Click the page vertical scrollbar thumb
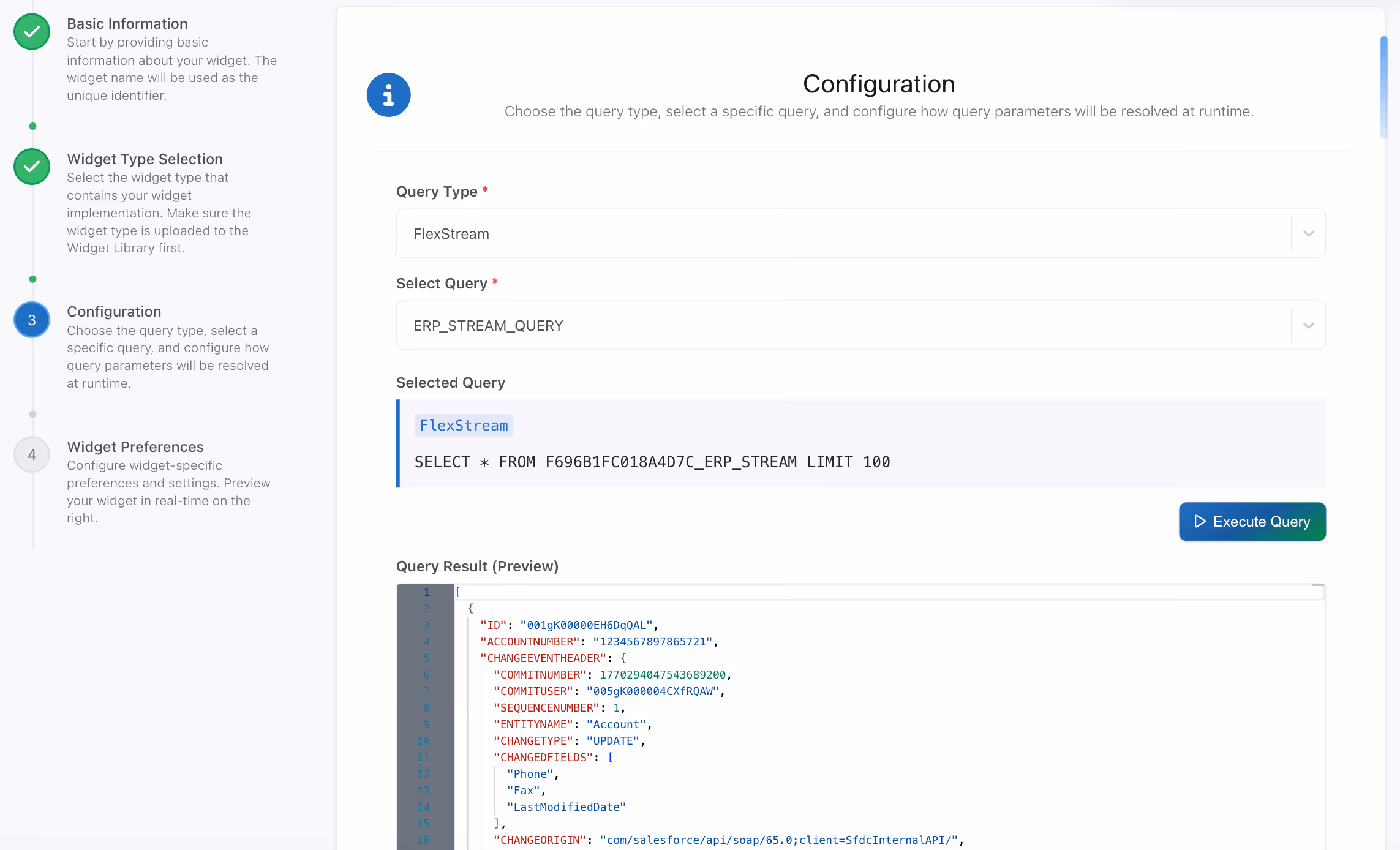Viewport: 1400px width, 850px height. [x=1383, y=87]
